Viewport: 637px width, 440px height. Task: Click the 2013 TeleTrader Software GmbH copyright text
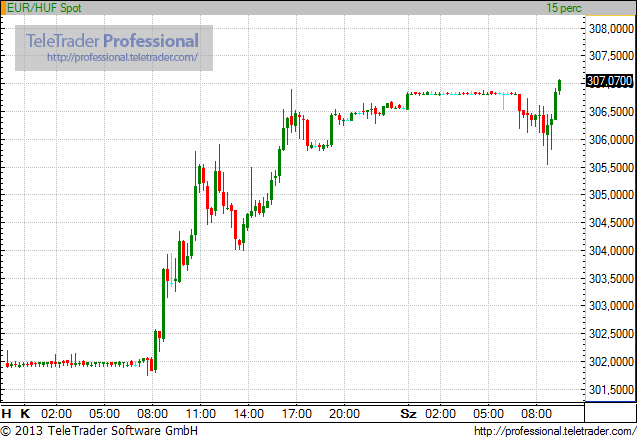pyautogui.click(x=100, y=431)
